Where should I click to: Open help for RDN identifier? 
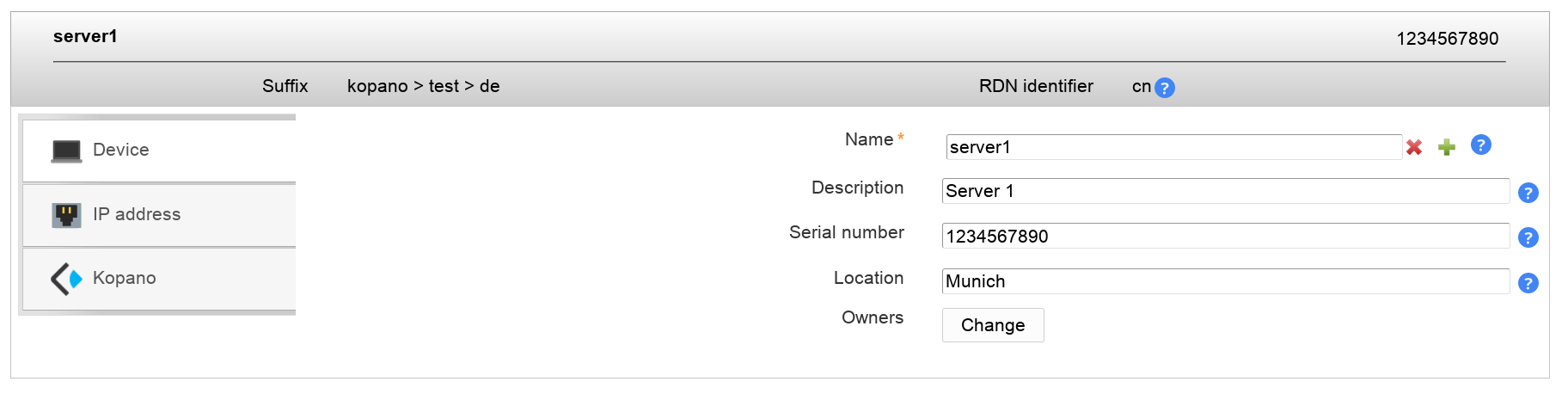(x=1165, y=88)
